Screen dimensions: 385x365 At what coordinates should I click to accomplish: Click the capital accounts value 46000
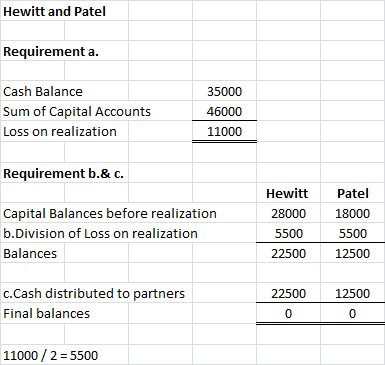(224, 112)
